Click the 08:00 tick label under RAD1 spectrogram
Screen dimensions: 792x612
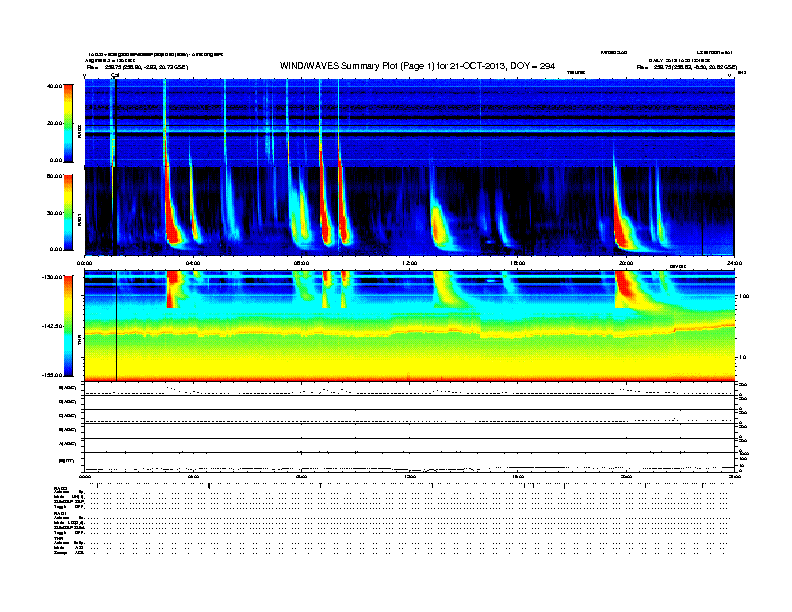pyautogui.click(x=301, y=263)
